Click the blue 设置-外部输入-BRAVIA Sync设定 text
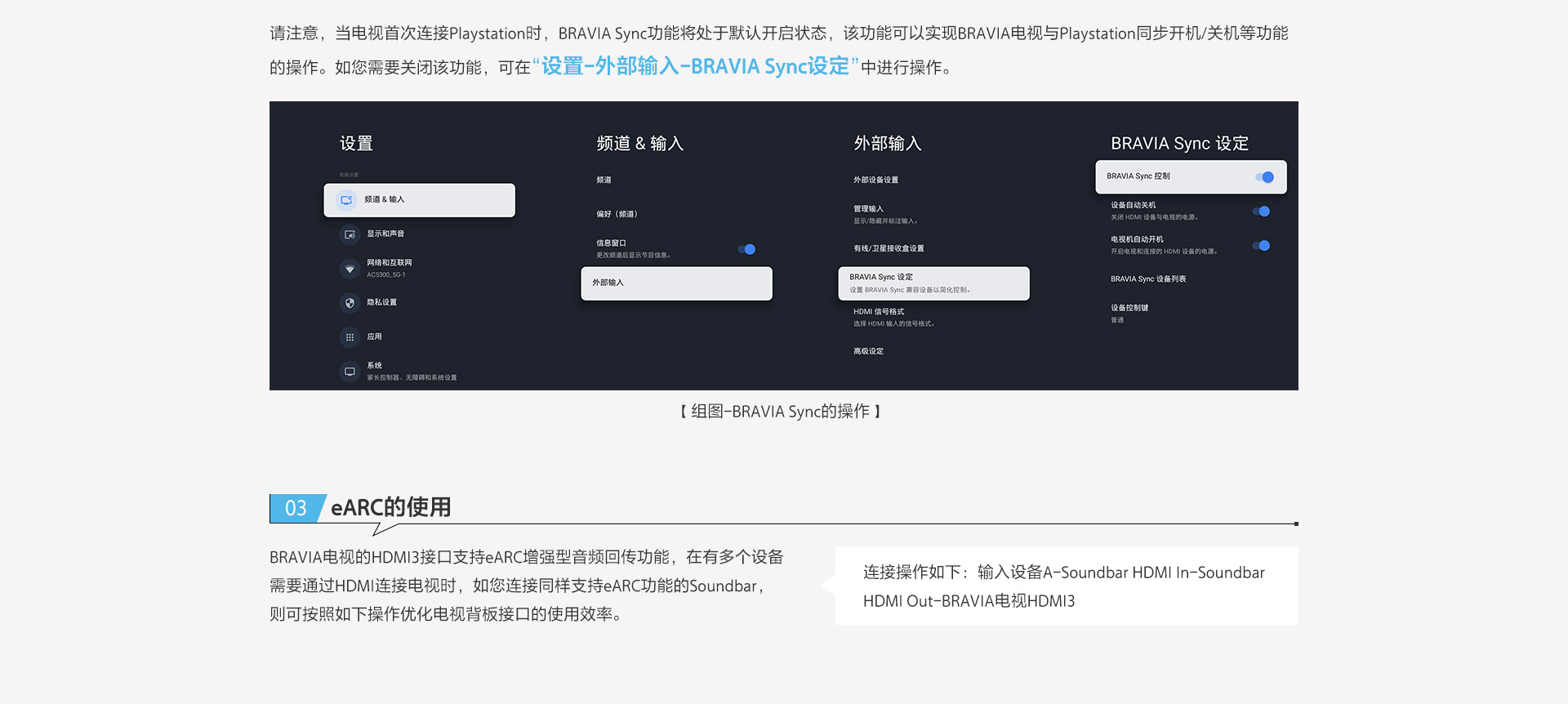Image resolution: width=1568 pixels, height=704 pixels. pos(696,67)
